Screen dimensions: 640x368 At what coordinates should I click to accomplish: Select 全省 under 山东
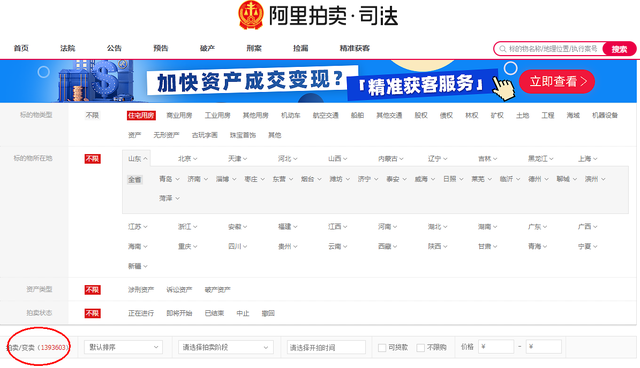(x=135, y=180)
